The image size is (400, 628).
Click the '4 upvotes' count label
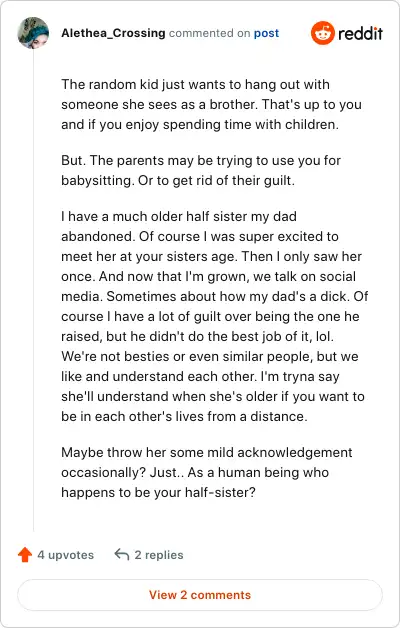click(x=66, y=555)
